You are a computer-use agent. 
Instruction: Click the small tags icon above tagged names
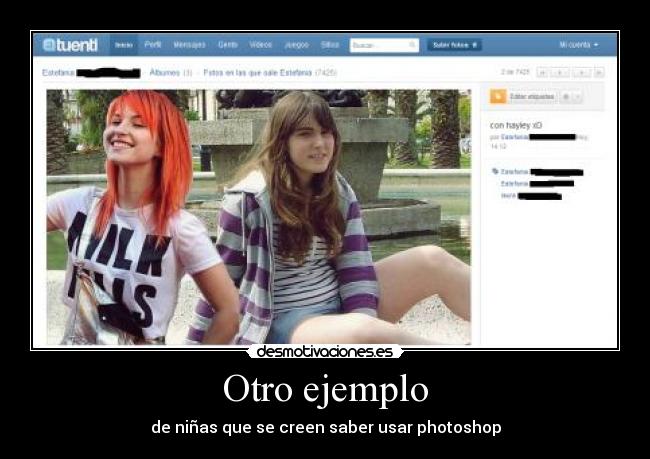pyautogui.click(x=495, y=171)
